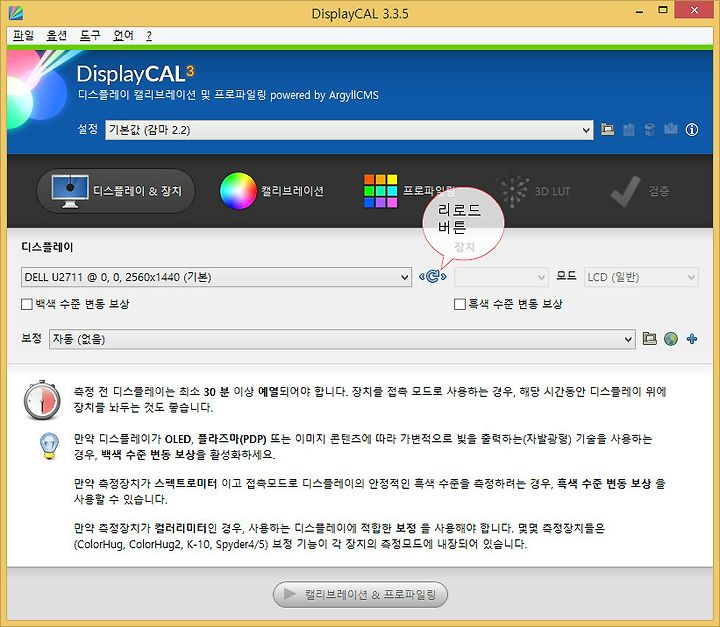
Task: Open the DELL U2711 display dropdown
Action: coord(216,277)
